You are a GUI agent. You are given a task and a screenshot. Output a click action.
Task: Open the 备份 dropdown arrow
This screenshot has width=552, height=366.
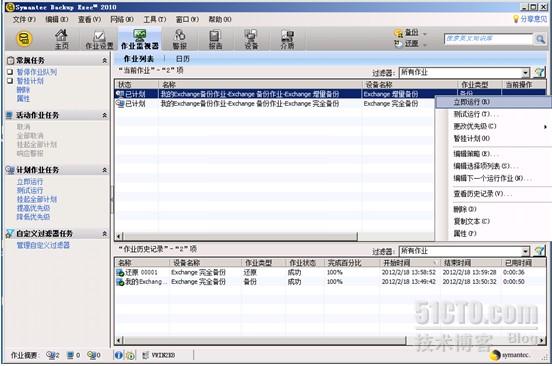coord(424,34)
